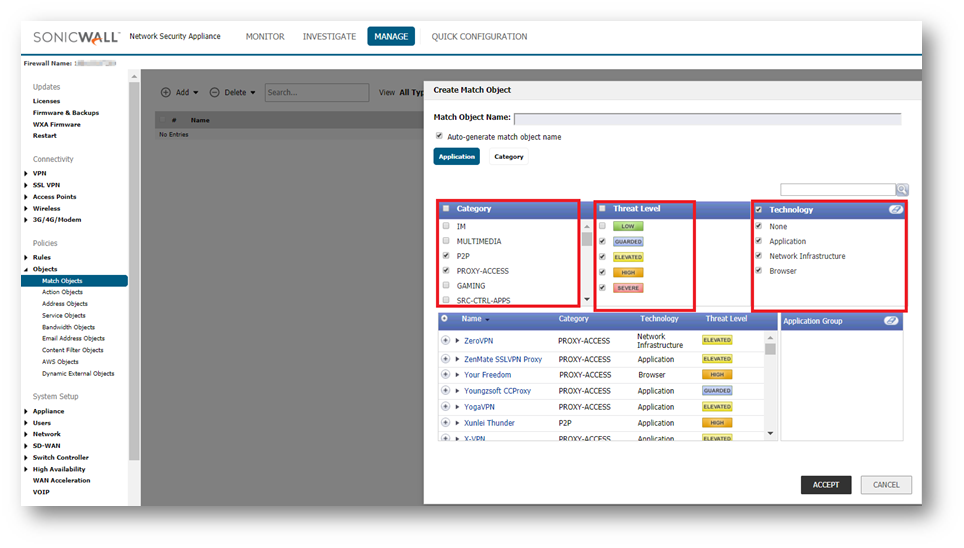This screenshot has width=964, height=548.
Task: Toggle Auto-generate match object name checkbox
Action: 439,136
